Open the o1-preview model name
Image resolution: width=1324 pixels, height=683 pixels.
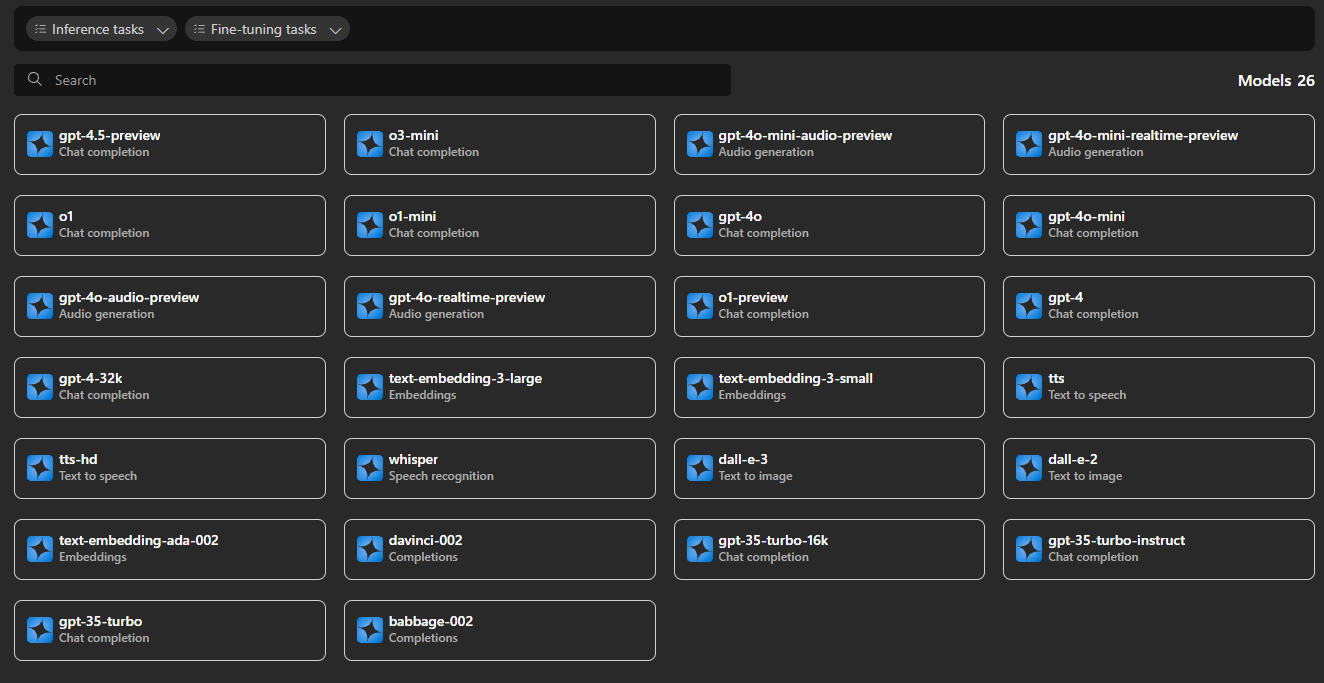753,298
